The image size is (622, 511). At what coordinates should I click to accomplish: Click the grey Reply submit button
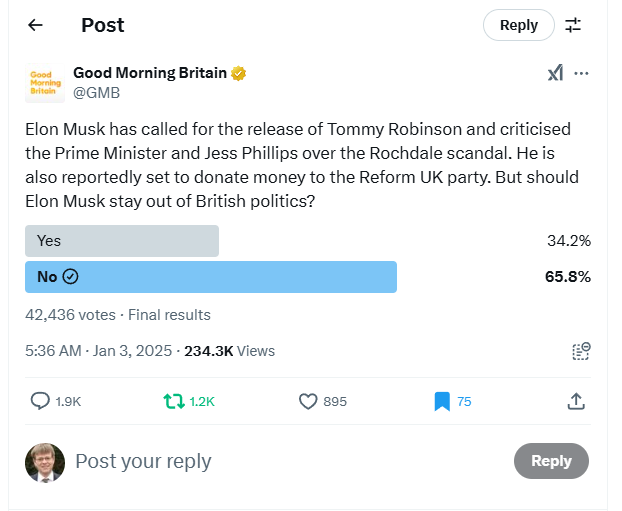(551, 461)
